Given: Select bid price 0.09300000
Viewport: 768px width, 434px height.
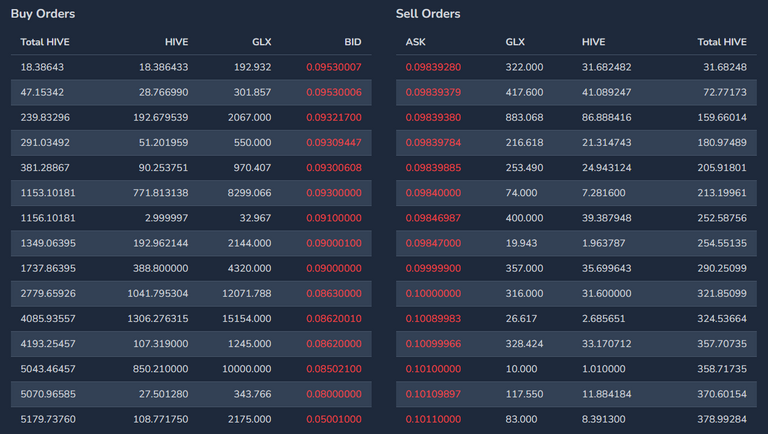Looking at the screenshot, I should pyautogui.click(x=334, y=193).
